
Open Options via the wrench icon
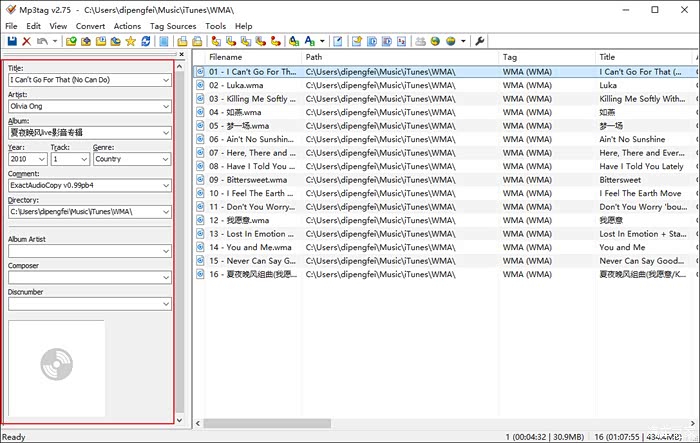479,41
